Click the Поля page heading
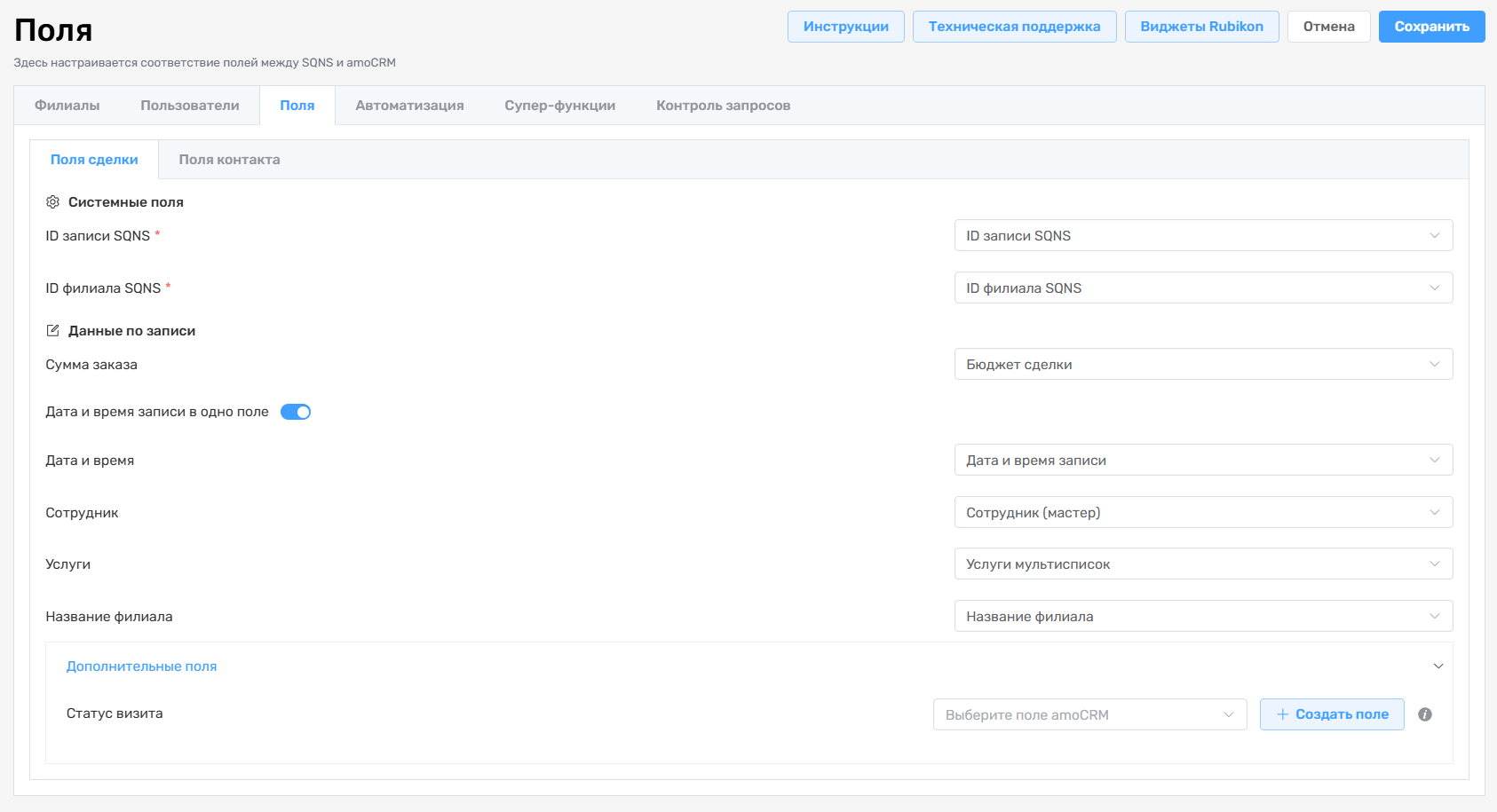 point(53,30)
